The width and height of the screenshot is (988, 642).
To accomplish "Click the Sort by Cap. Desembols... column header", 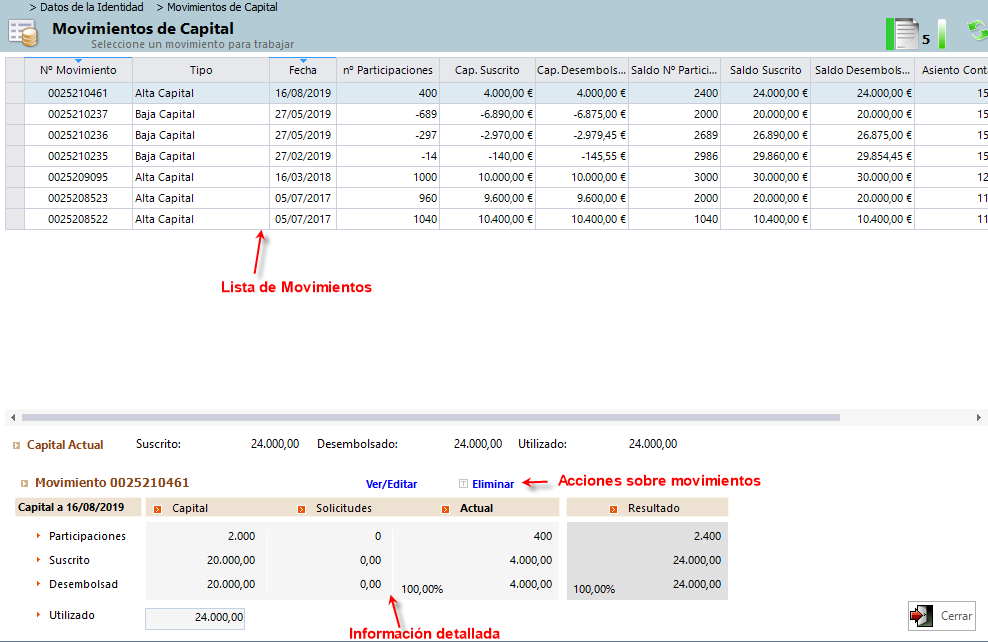I will click(582, 70).
